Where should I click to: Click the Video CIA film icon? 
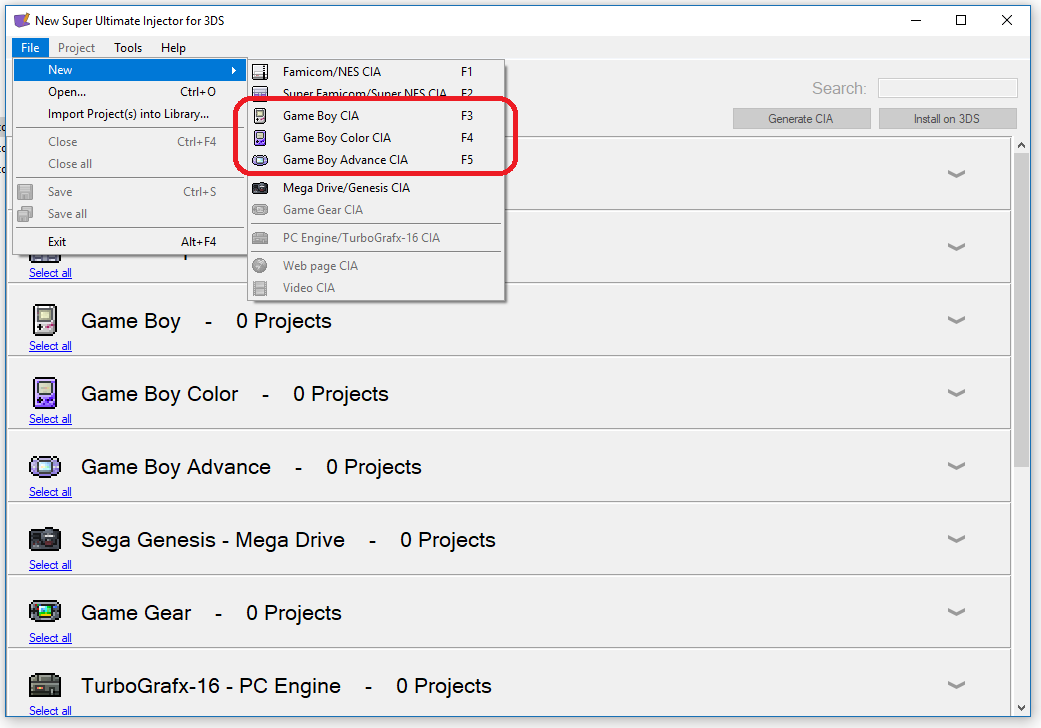(260, 288)
